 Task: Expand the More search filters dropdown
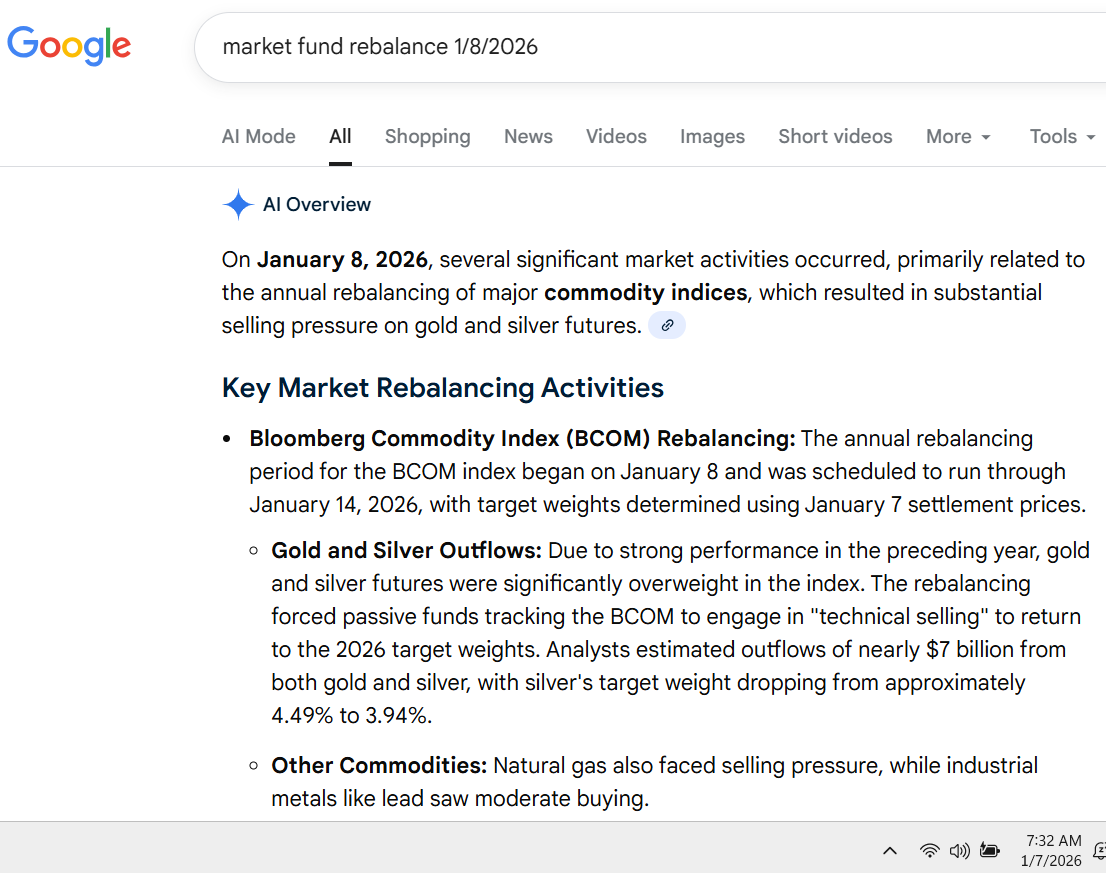958,137
